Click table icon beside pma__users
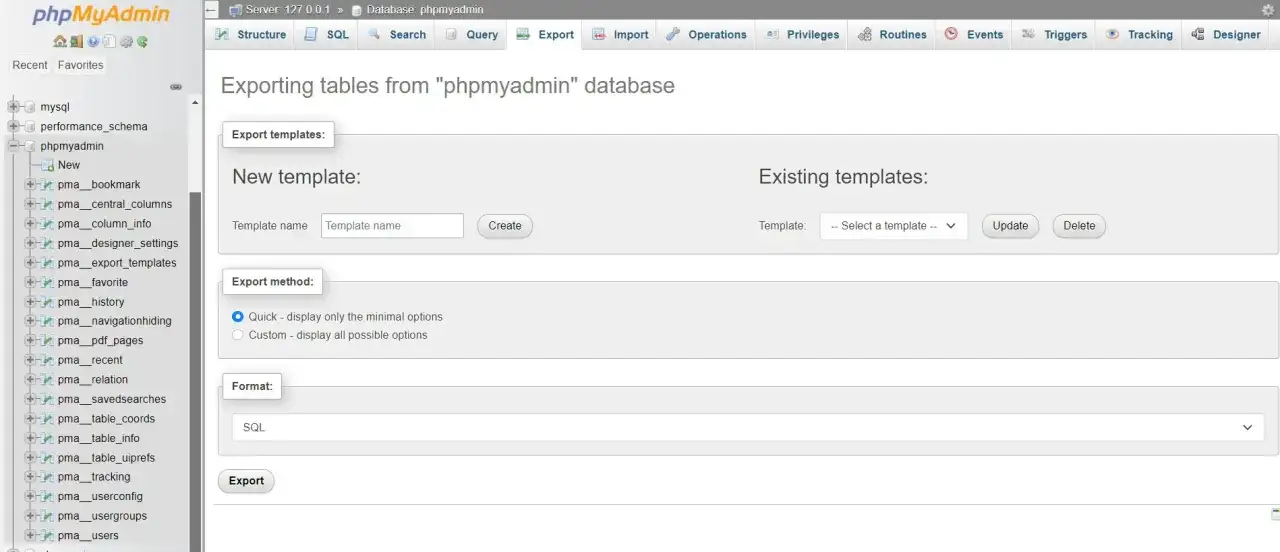 point(47,536)
